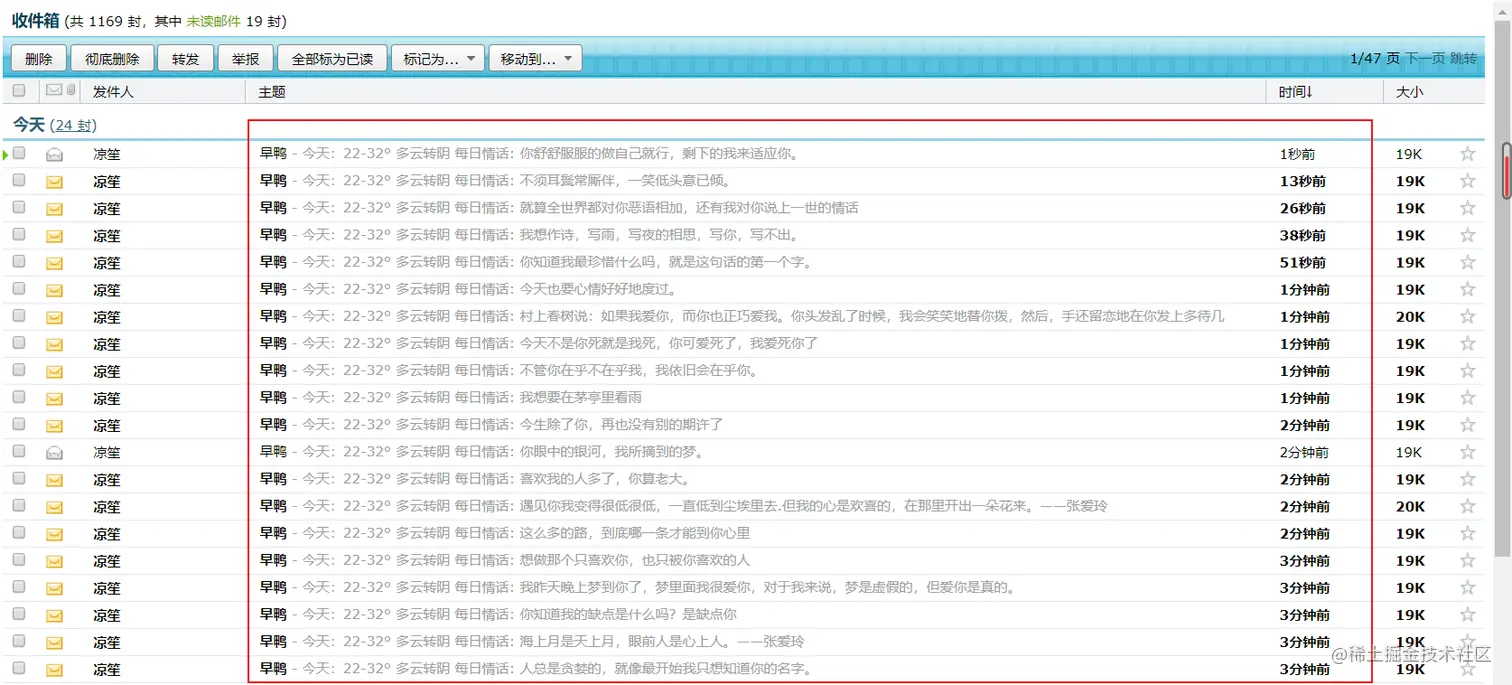Sort by the 时间 column header
The width and height of the screenshot is (1512, 685).
(x=1295, y=91)
